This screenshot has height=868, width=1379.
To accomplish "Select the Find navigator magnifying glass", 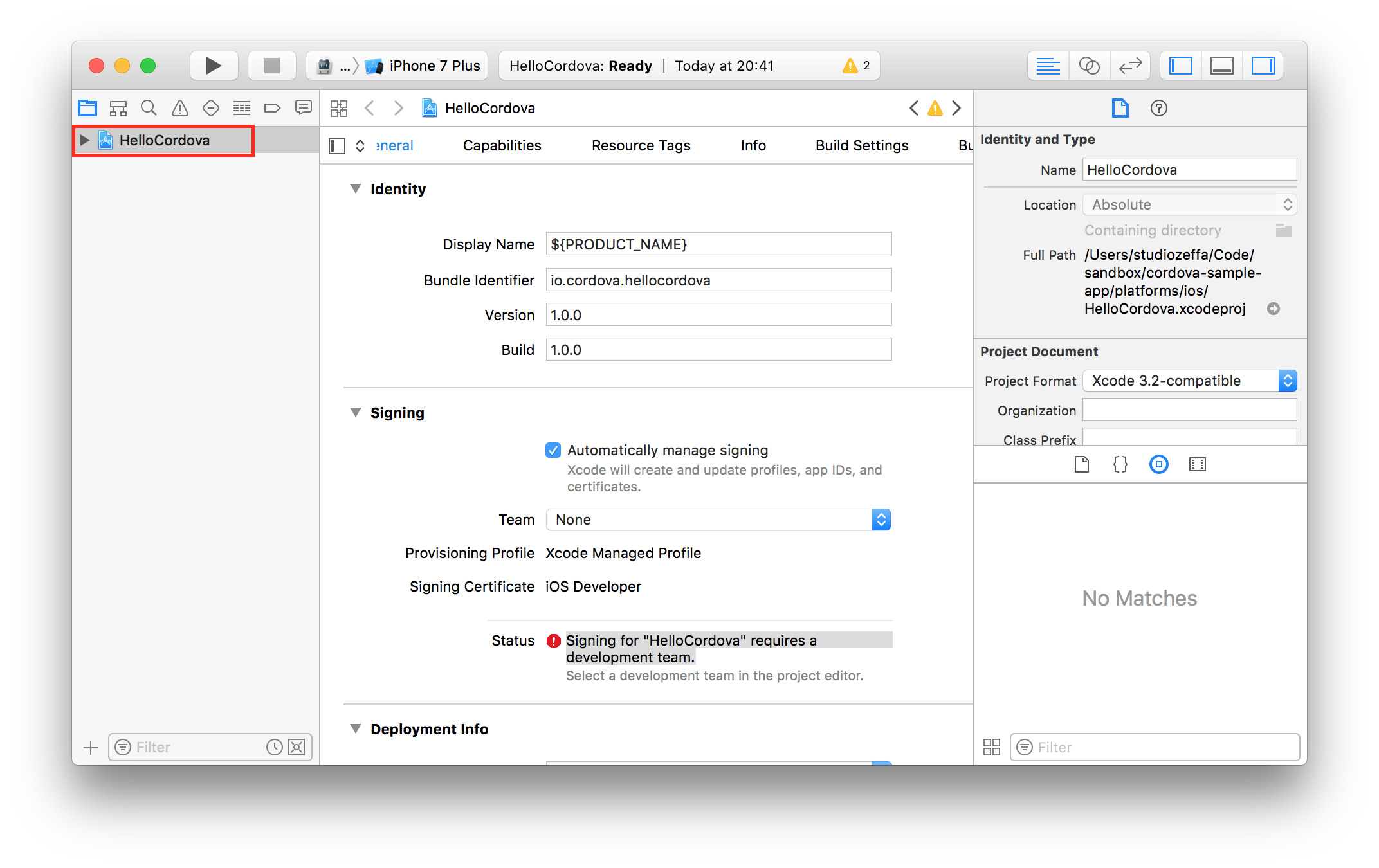I will pyautogui.click(x=149, y=108).
